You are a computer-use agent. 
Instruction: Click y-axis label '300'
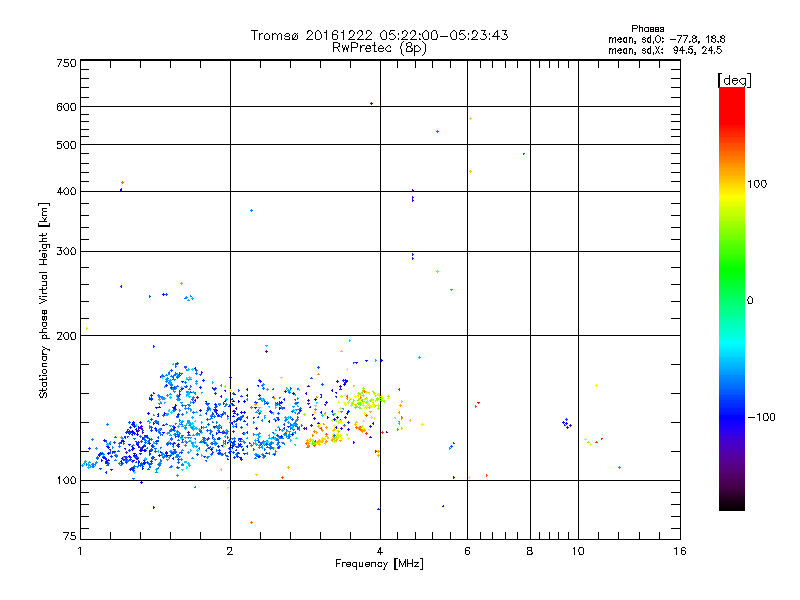coord(66,251)
